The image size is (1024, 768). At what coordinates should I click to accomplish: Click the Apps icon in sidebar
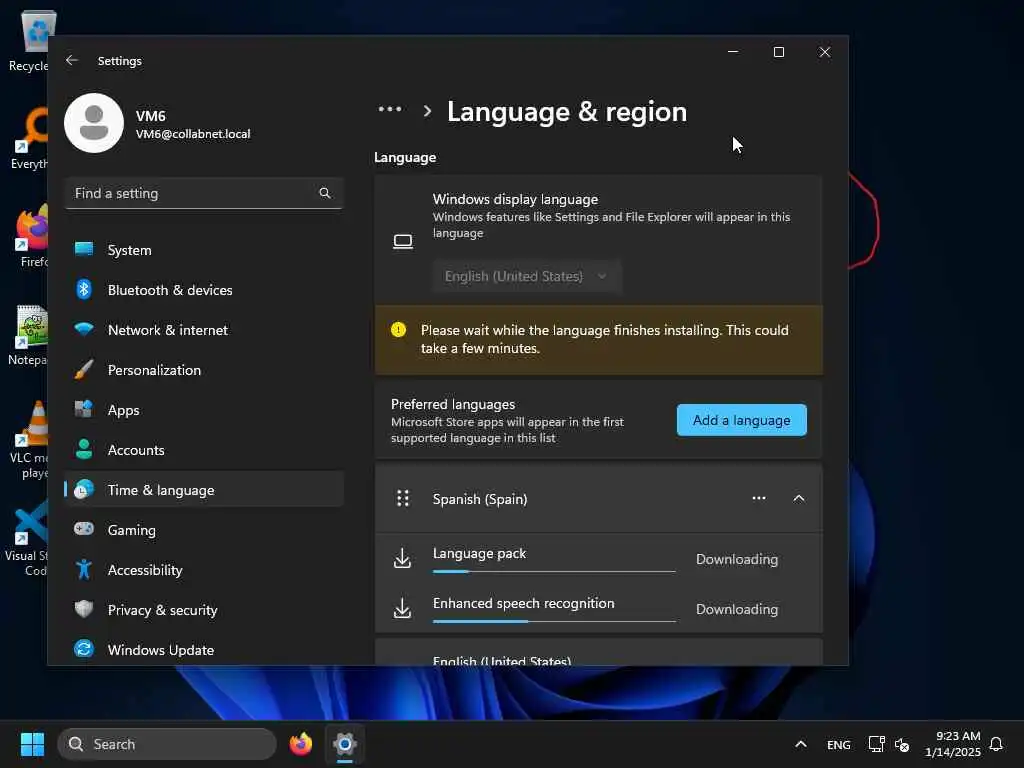tap(84, 409)
